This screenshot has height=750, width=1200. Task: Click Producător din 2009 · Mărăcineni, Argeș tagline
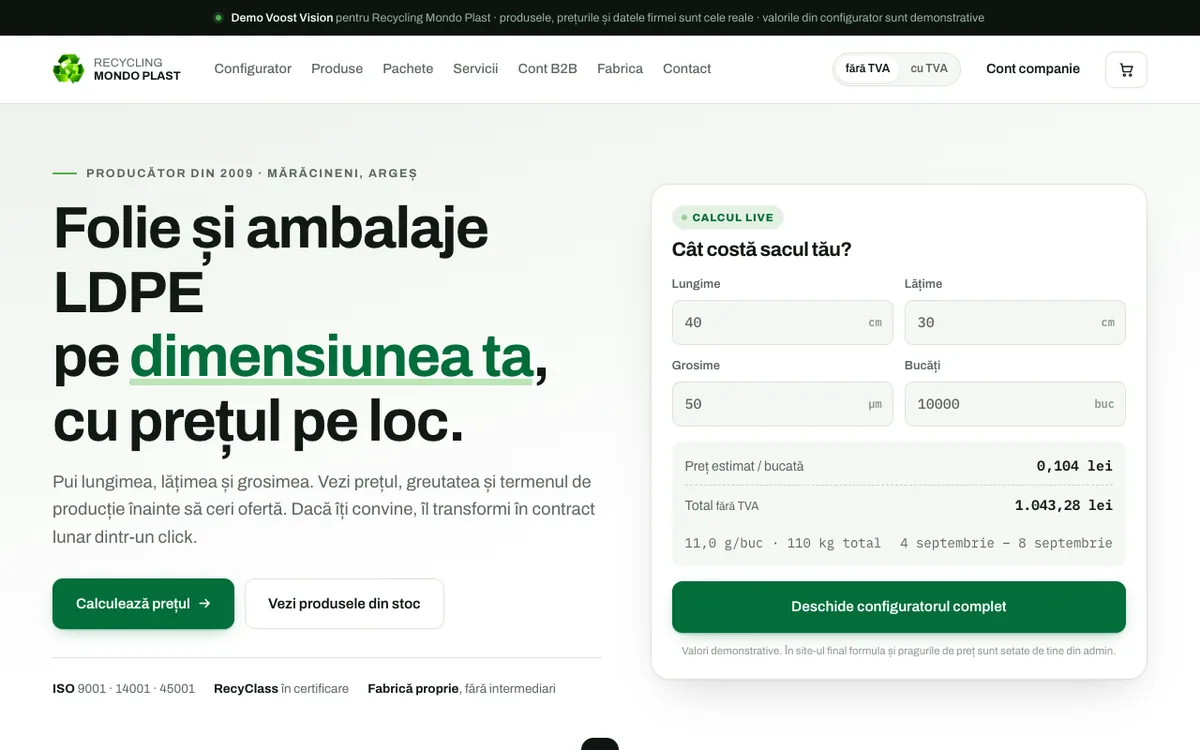(x=252, y=173)
